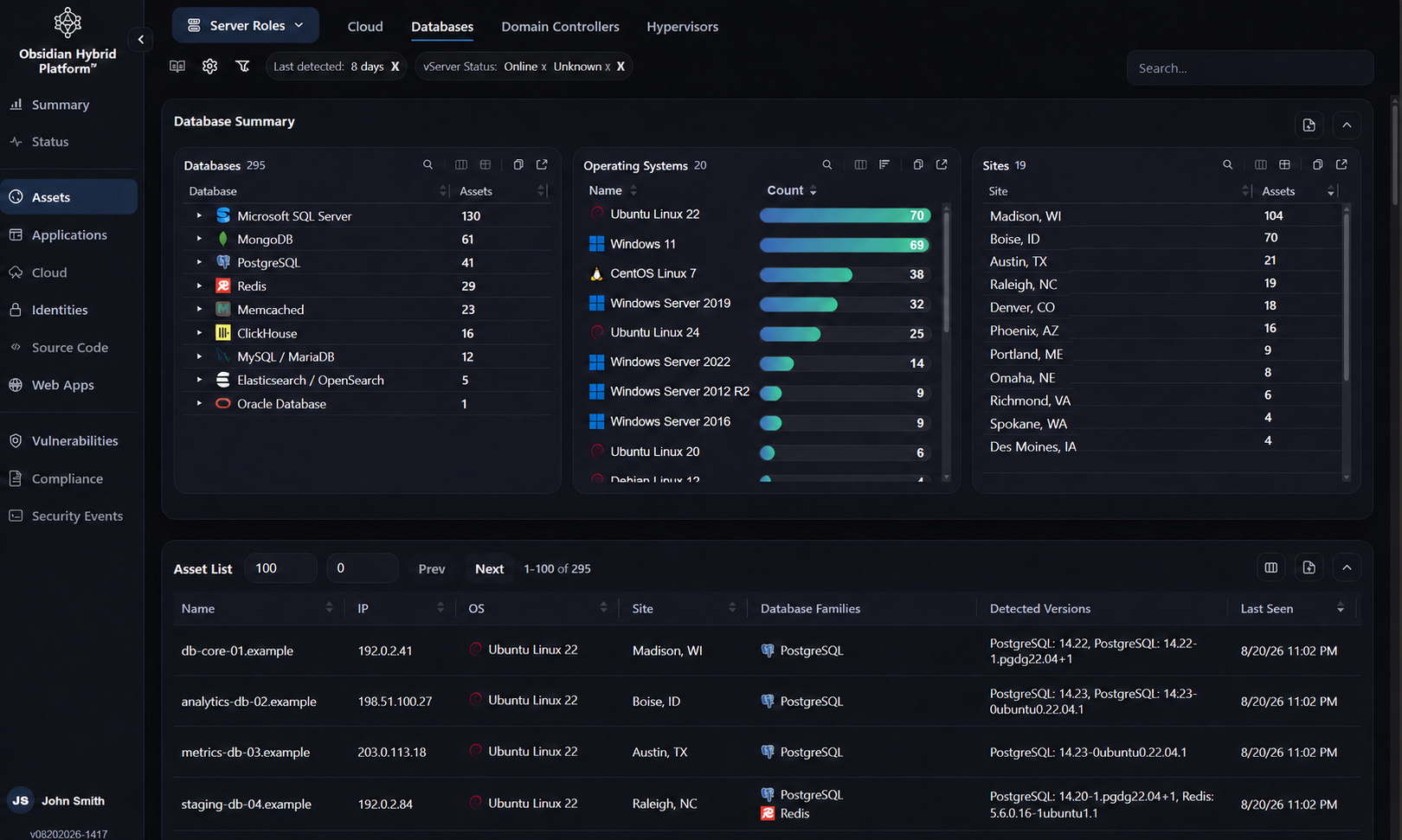
Task: Search within Operating Systems panel
Action: pos(827,164)
